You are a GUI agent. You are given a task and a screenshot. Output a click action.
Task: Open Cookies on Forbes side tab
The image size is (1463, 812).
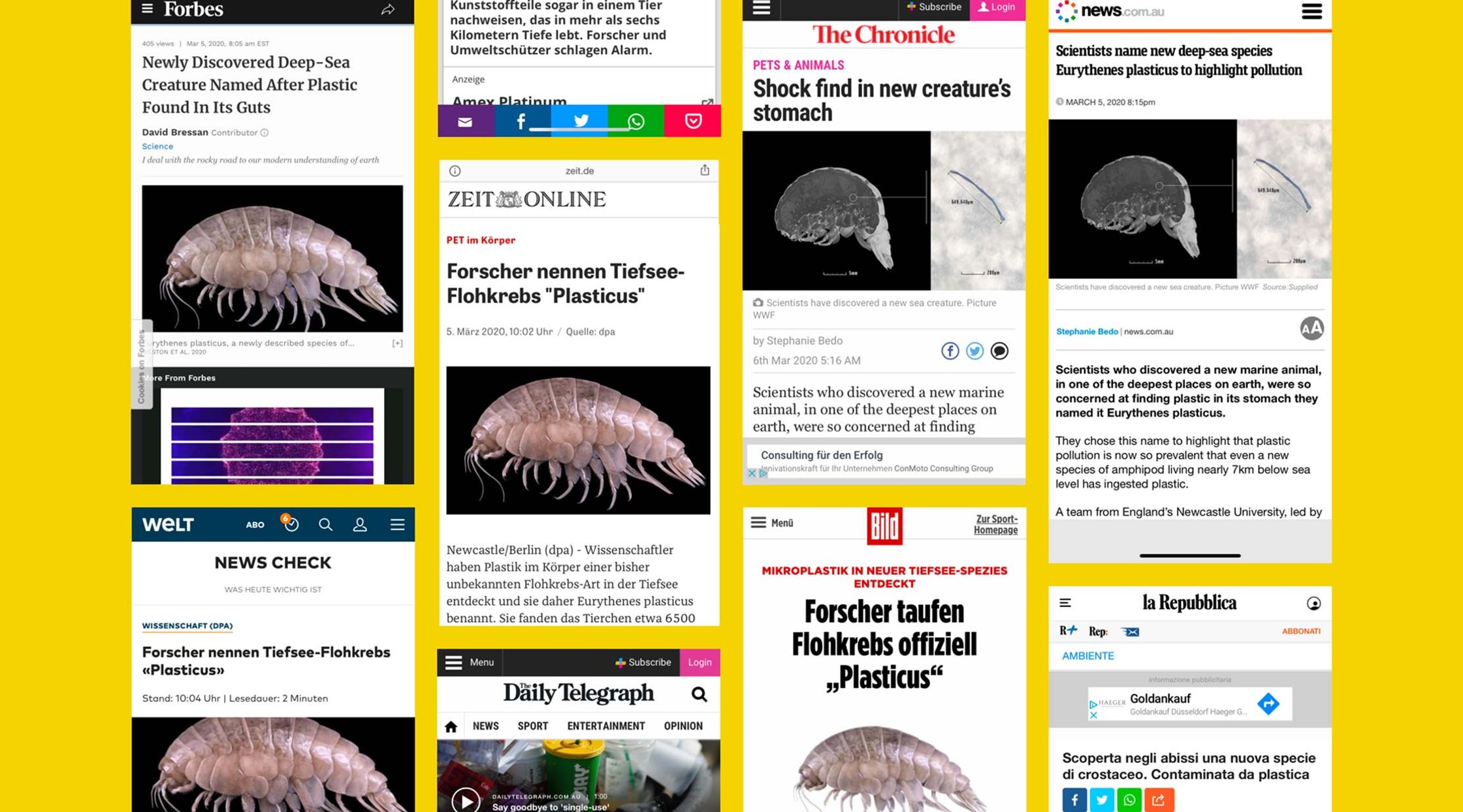click(142, 364)
